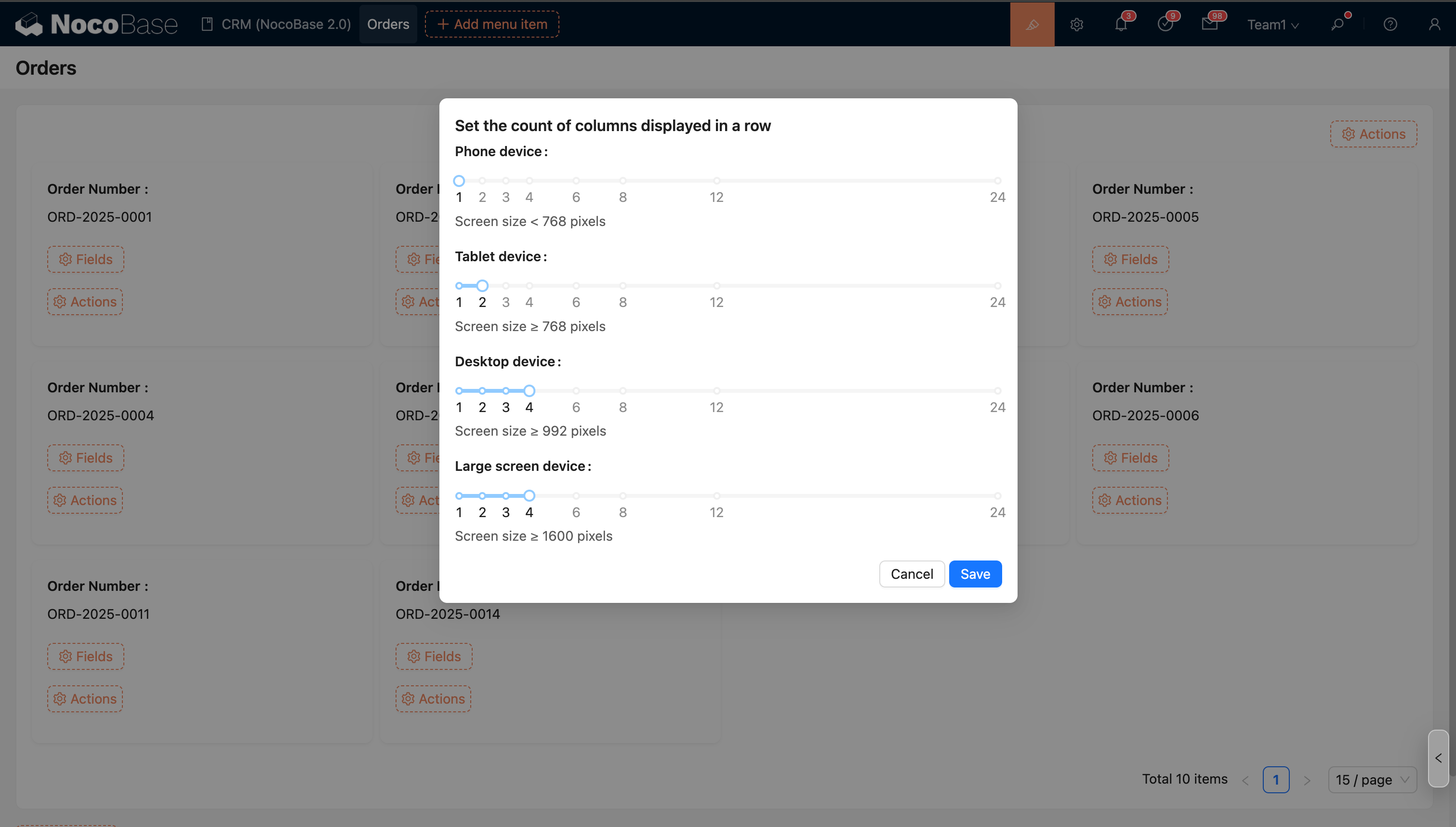The width and height of the screenshot is (1456, 827).
Task: Open the CRM (NocoBase 2.0) menu item
Action: click(x=277, y=25)
